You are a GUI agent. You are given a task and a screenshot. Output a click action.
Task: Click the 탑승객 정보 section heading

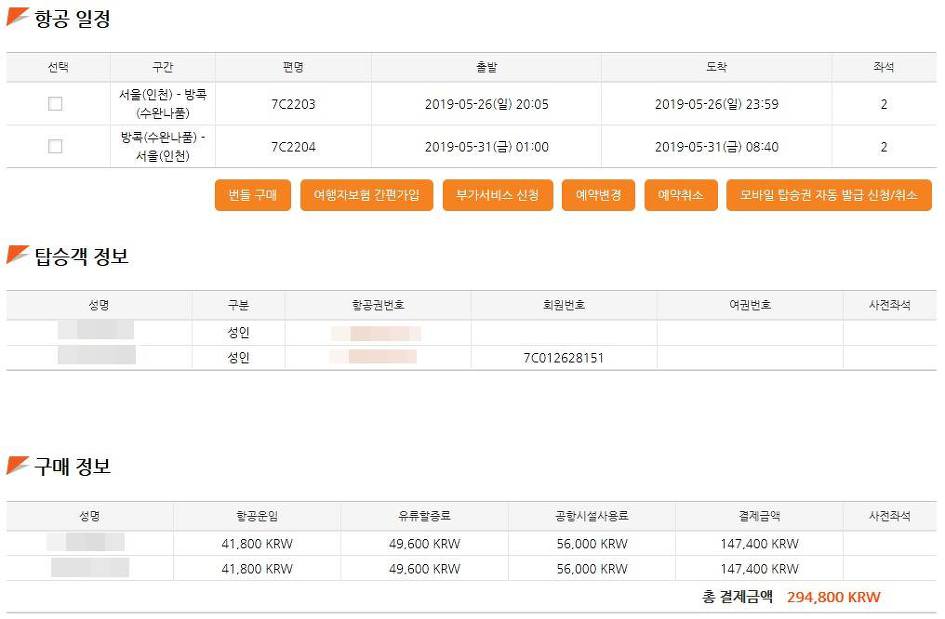(81, 257)
